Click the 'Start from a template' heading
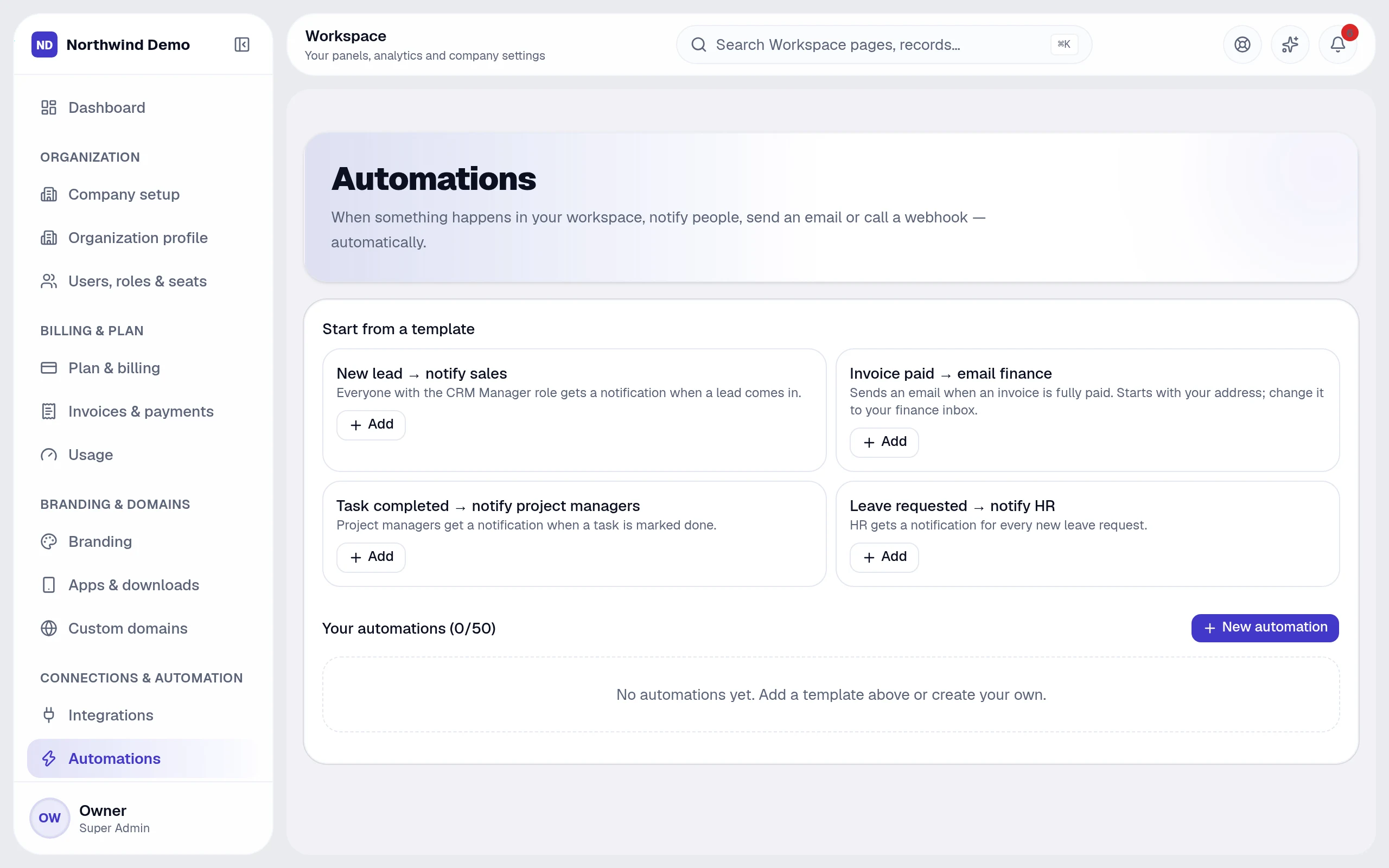 click(x=398, y=329)
